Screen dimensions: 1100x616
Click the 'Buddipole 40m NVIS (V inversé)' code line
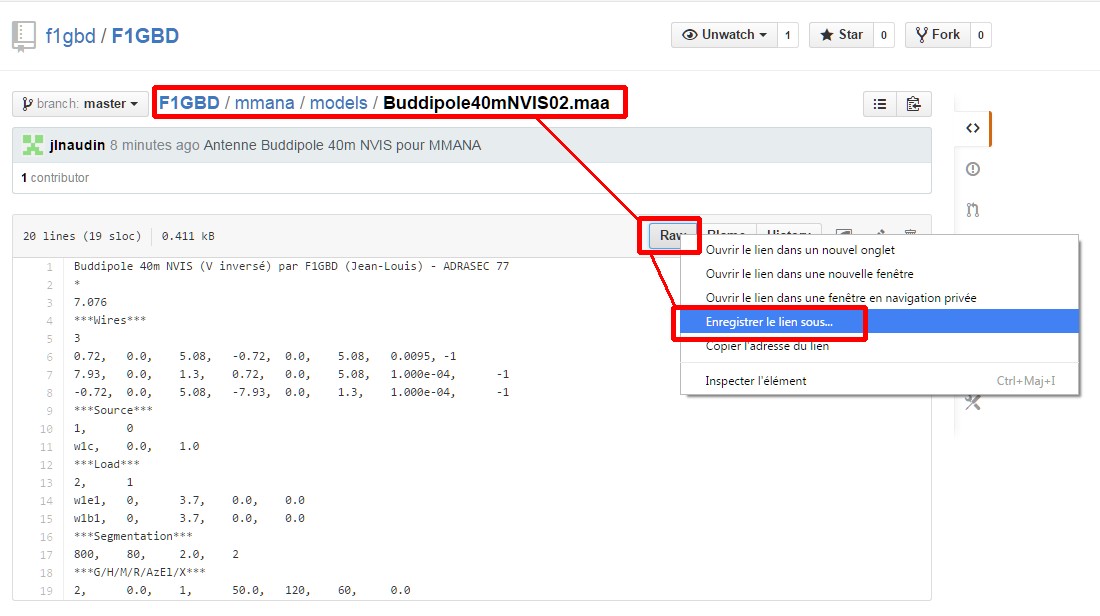click(291, 267)
